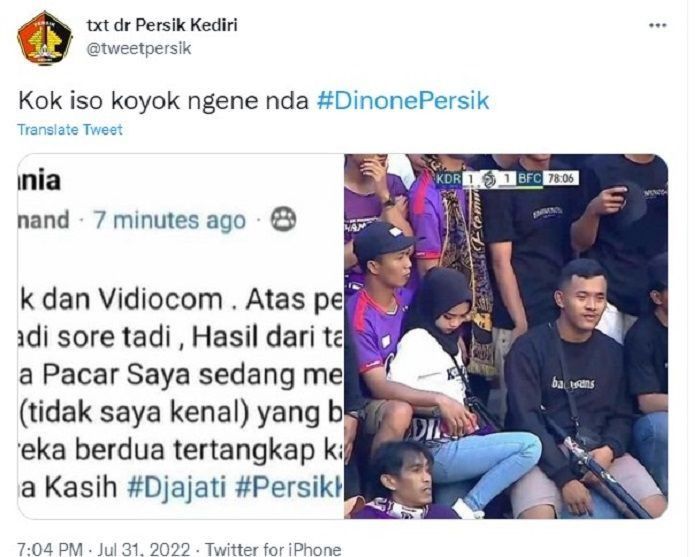
Task: Open the '7 minutes ago' timestamp link
Action: coord(170,220)
